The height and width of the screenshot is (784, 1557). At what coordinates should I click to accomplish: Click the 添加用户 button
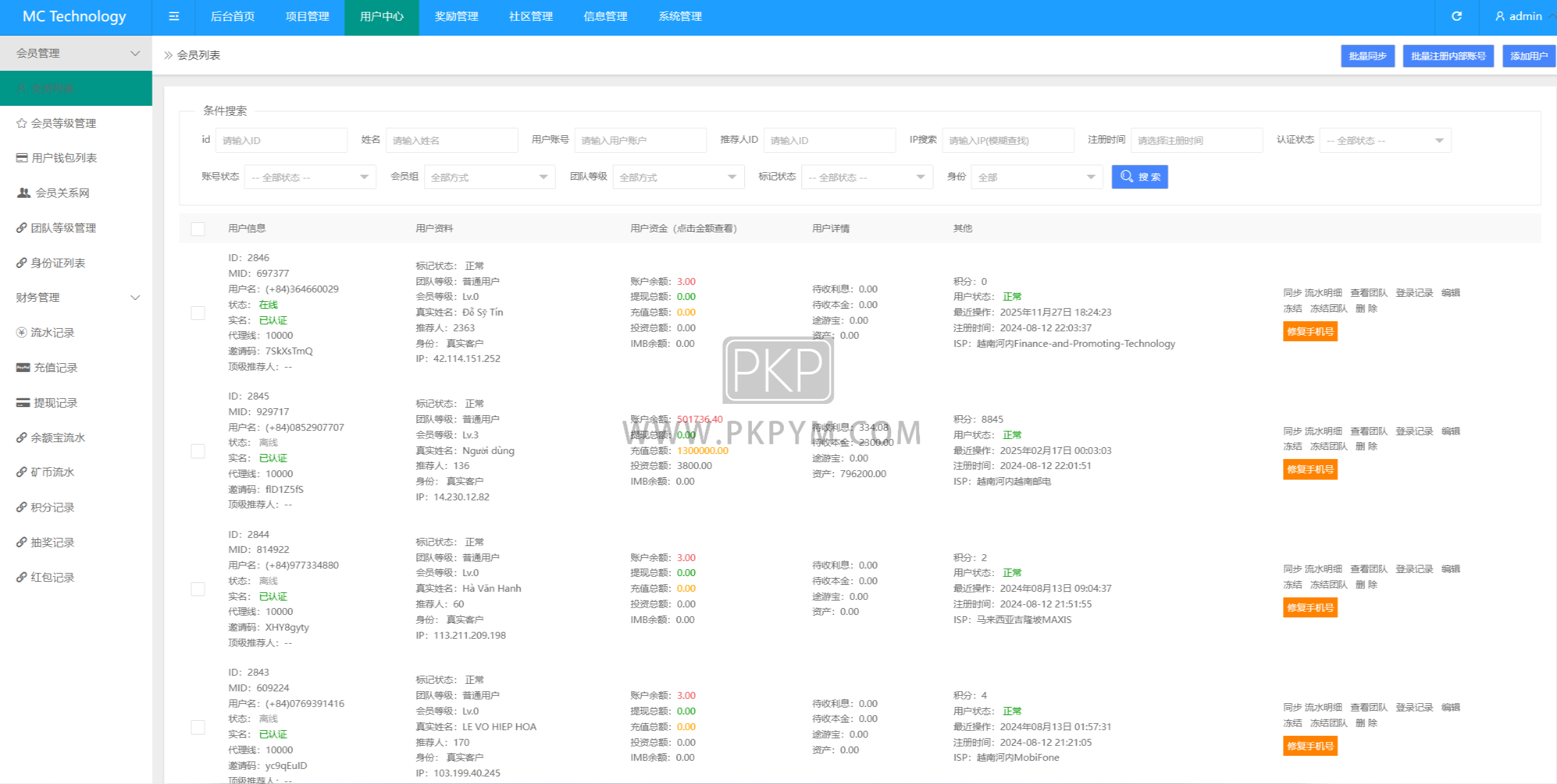(1529, 56)
